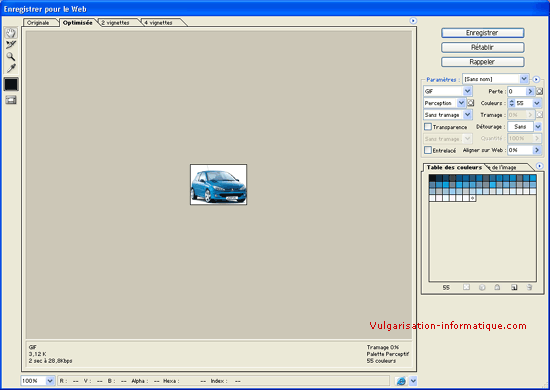
Task: Open the Détourage matte dropdown arrow
Action: 538,127
